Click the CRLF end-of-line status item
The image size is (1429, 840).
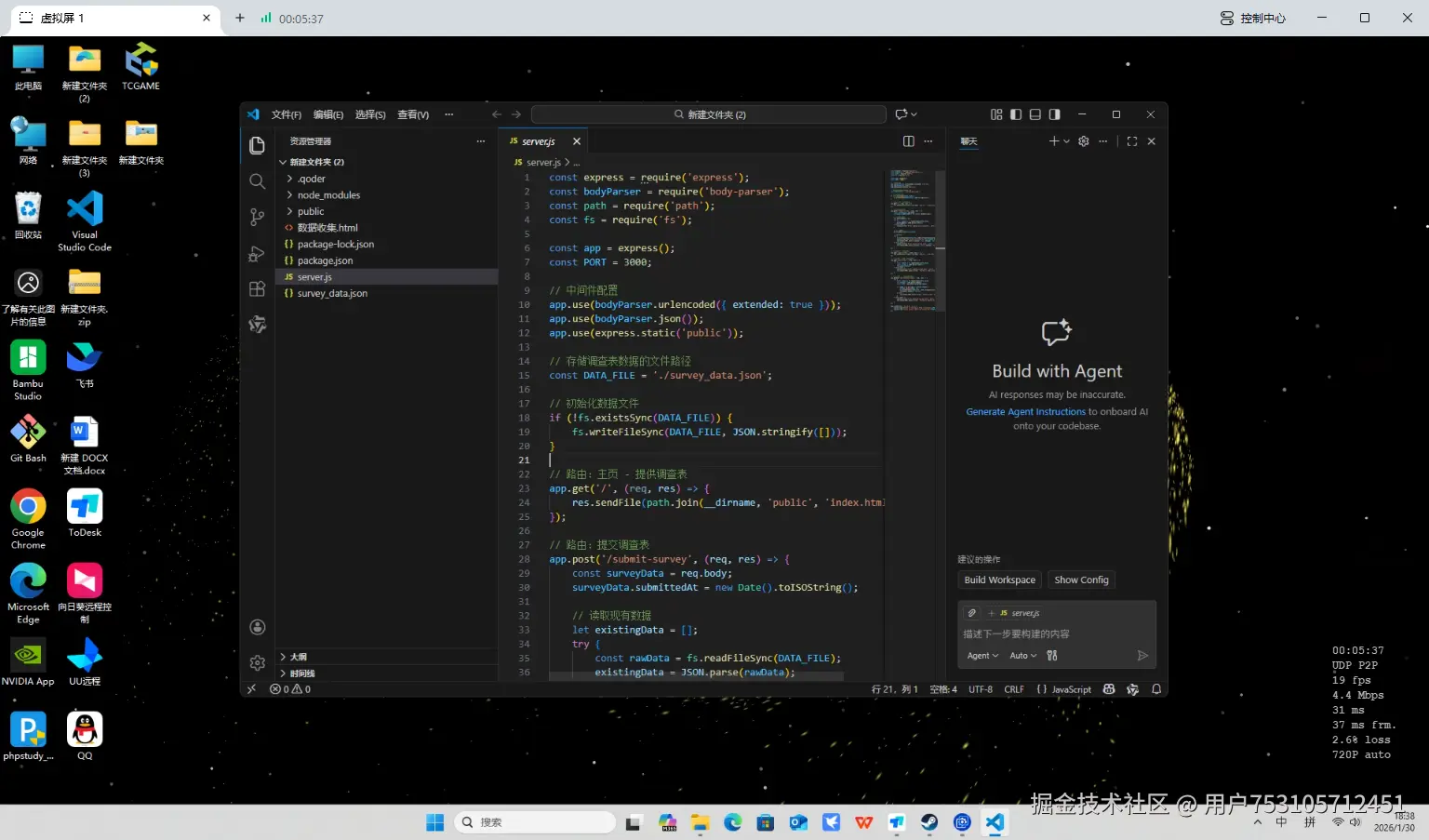1014,689
